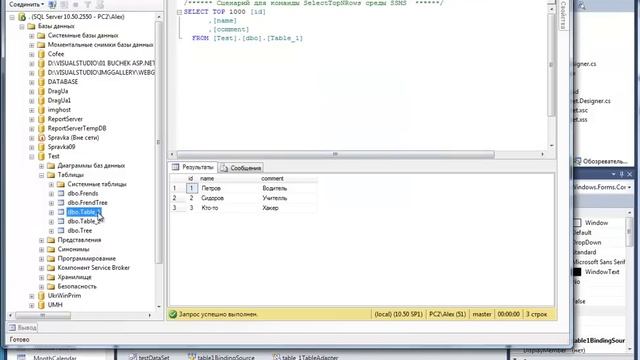Image resolution: width=640 pixels, height=360 pixels.
Task: Click the Object Explorer vertical scrollbar
Action: pyautogui.click(x=158, y=141)
